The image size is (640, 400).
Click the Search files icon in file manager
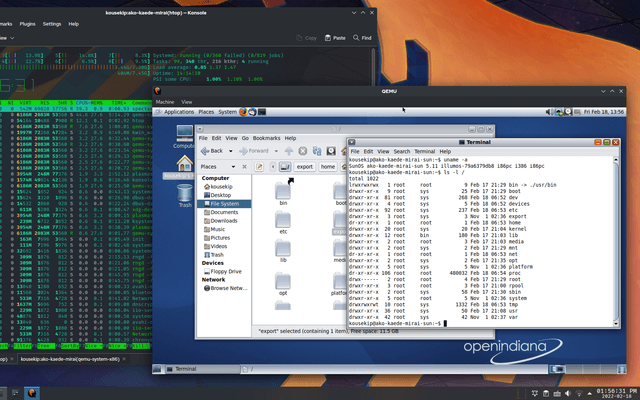pos(331,151)
